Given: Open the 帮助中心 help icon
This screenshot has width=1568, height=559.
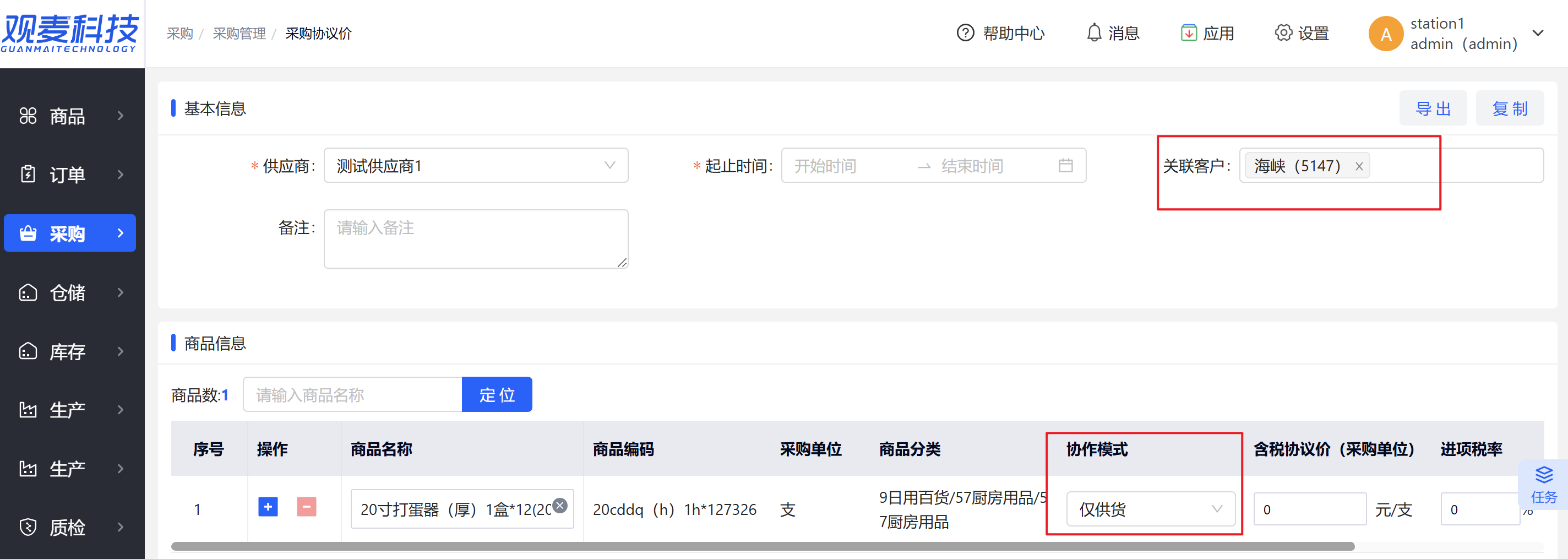Looking at the screenshot, I should click(x=965, y=33).
